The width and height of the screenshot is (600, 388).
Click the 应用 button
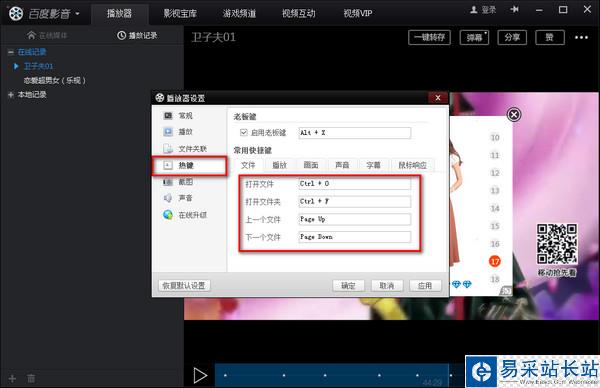pyautogui.click(x=425, y=285)
